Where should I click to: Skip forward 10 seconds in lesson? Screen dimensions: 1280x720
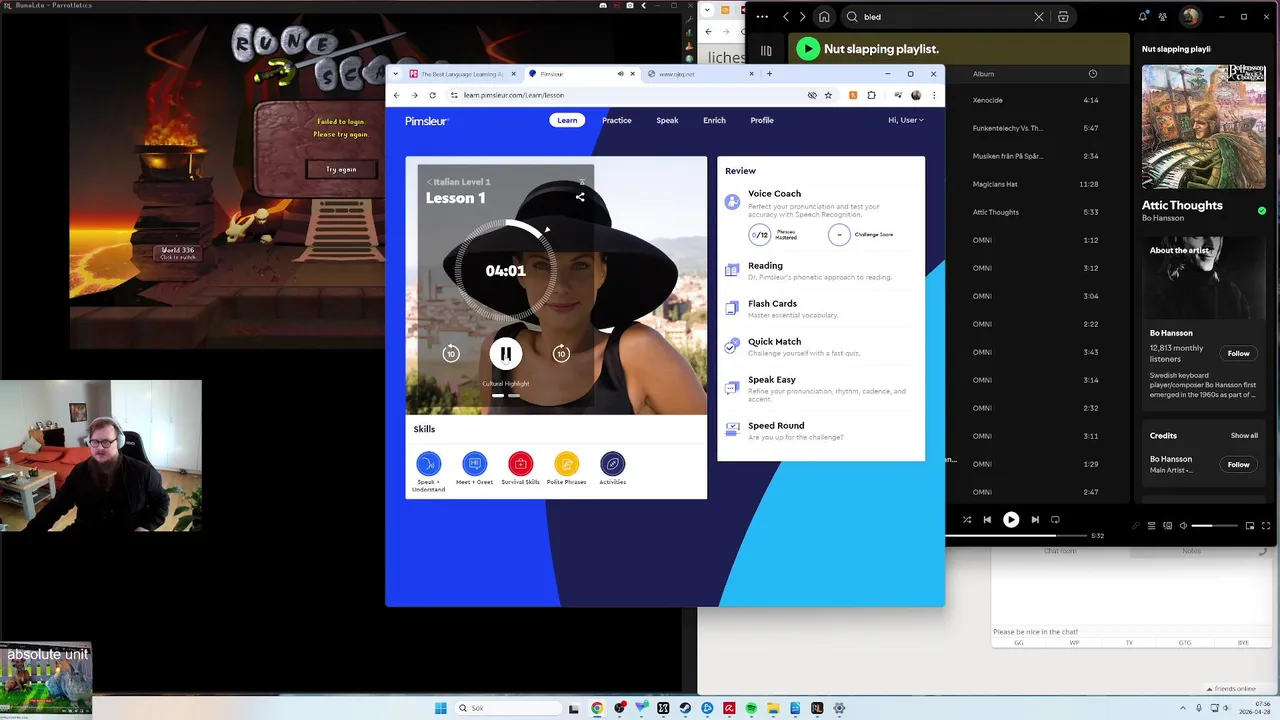pyautogui.click(x=561, y=353)
